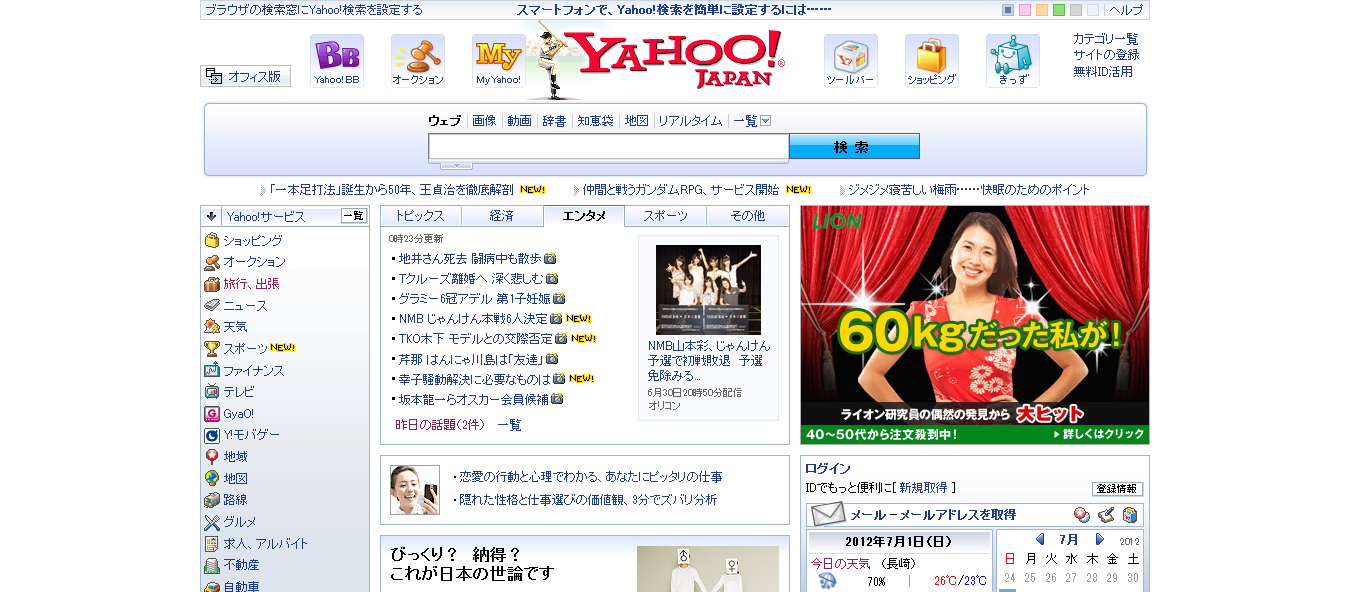Click the ニュース newspaper icon

click(x=212, y=306)
